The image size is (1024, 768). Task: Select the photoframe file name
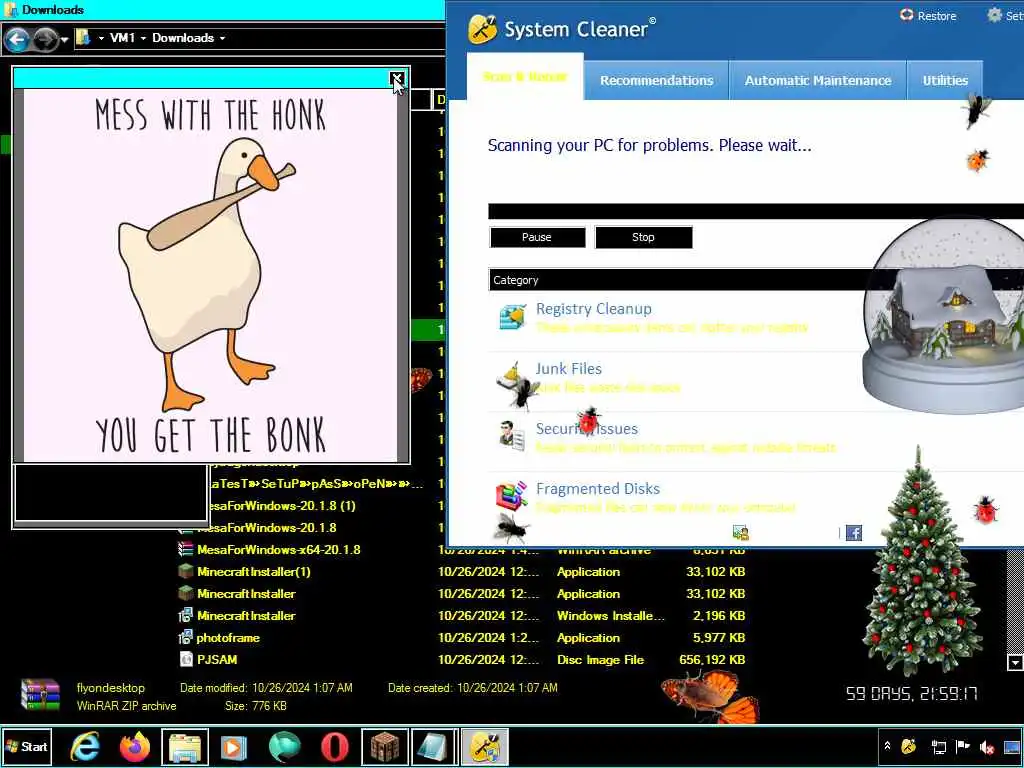tap(229, 638)
